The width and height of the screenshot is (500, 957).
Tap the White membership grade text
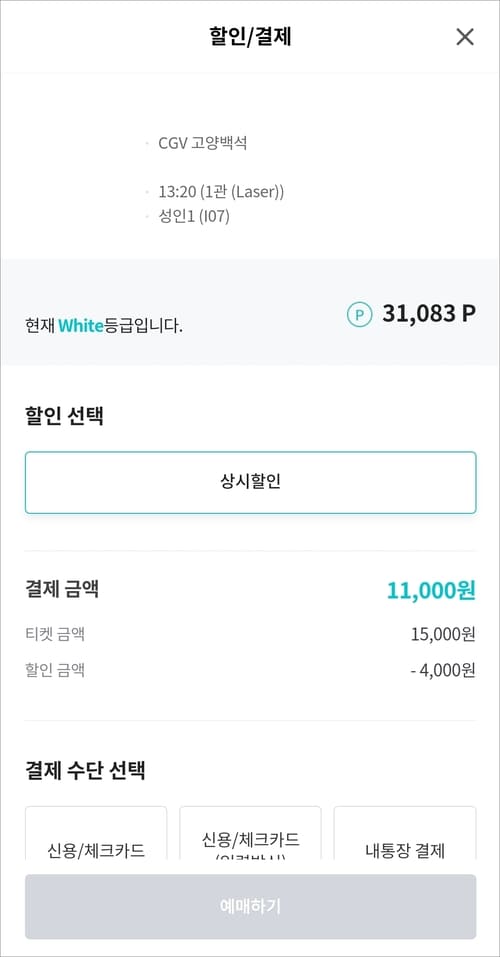[x=81, y=326]
